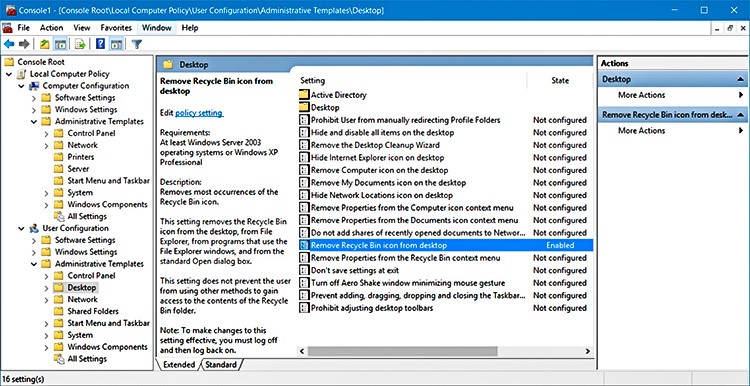Click the blue Back arrow in toolbar
The height and width of the screenshot is (386, 750).
pyautogui.click(x=9, y=44)
